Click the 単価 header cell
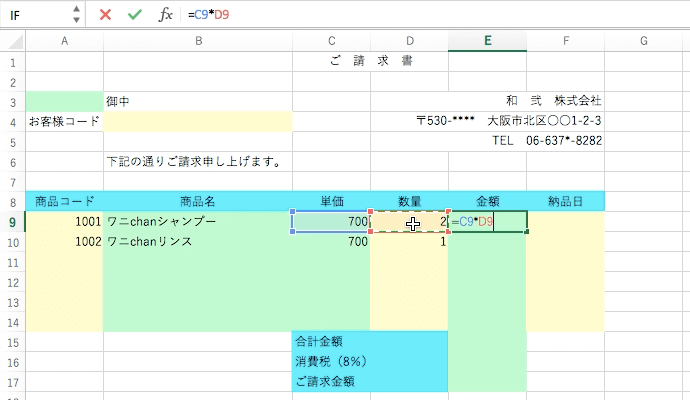This screenshot has height=400, width=690. click(332, 202)
